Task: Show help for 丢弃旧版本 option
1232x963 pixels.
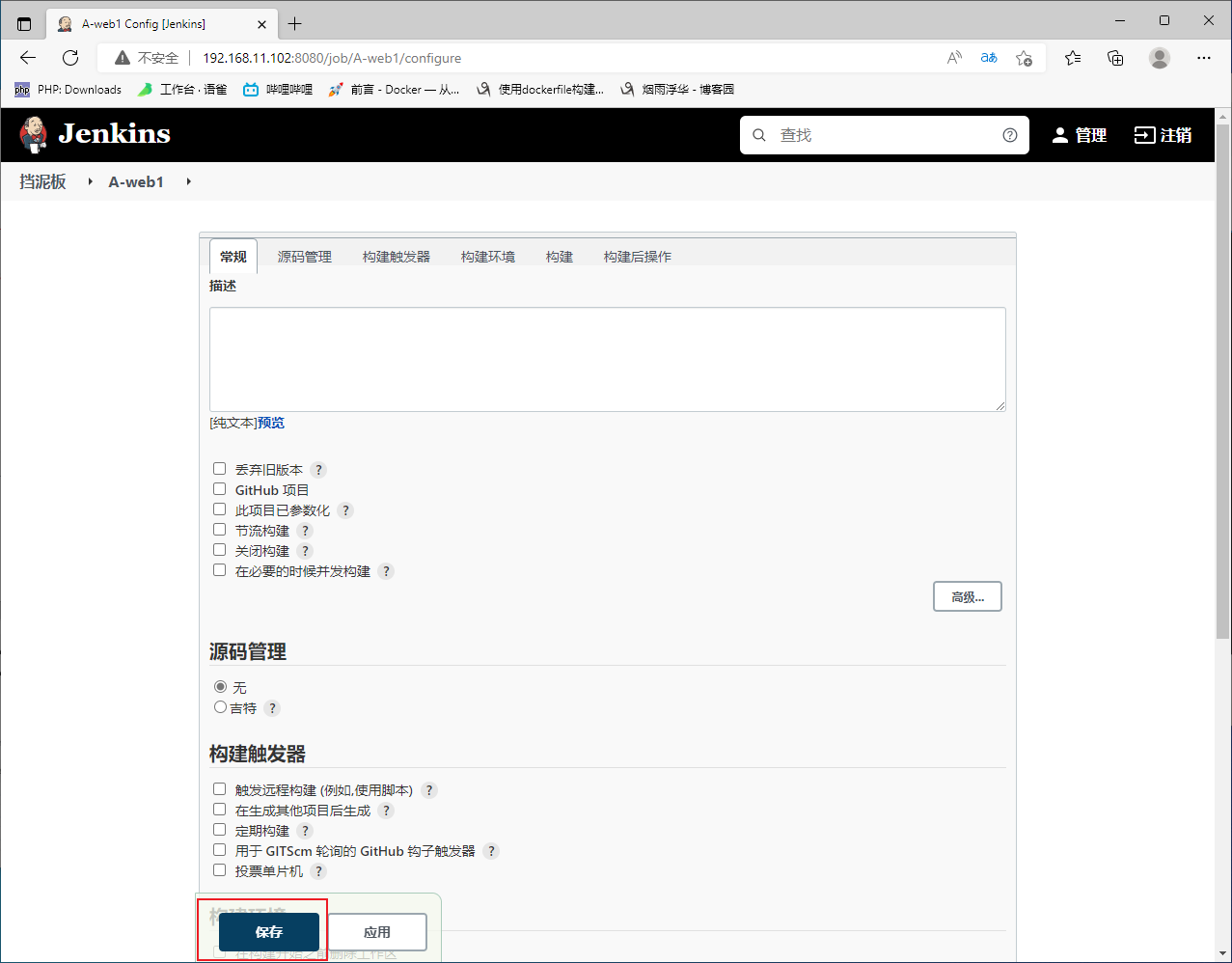Action: pos(318,470)
